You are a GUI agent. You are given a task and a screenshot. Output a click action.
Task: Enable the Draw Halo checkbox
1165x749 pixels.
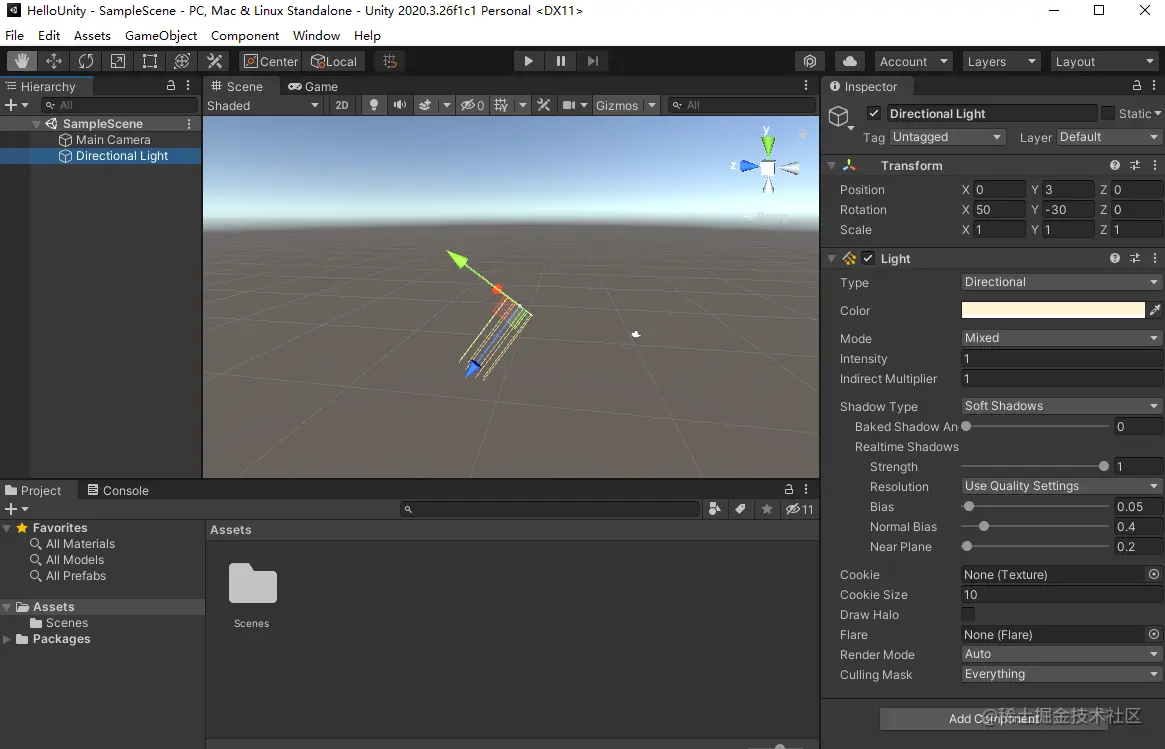(968, 614)
